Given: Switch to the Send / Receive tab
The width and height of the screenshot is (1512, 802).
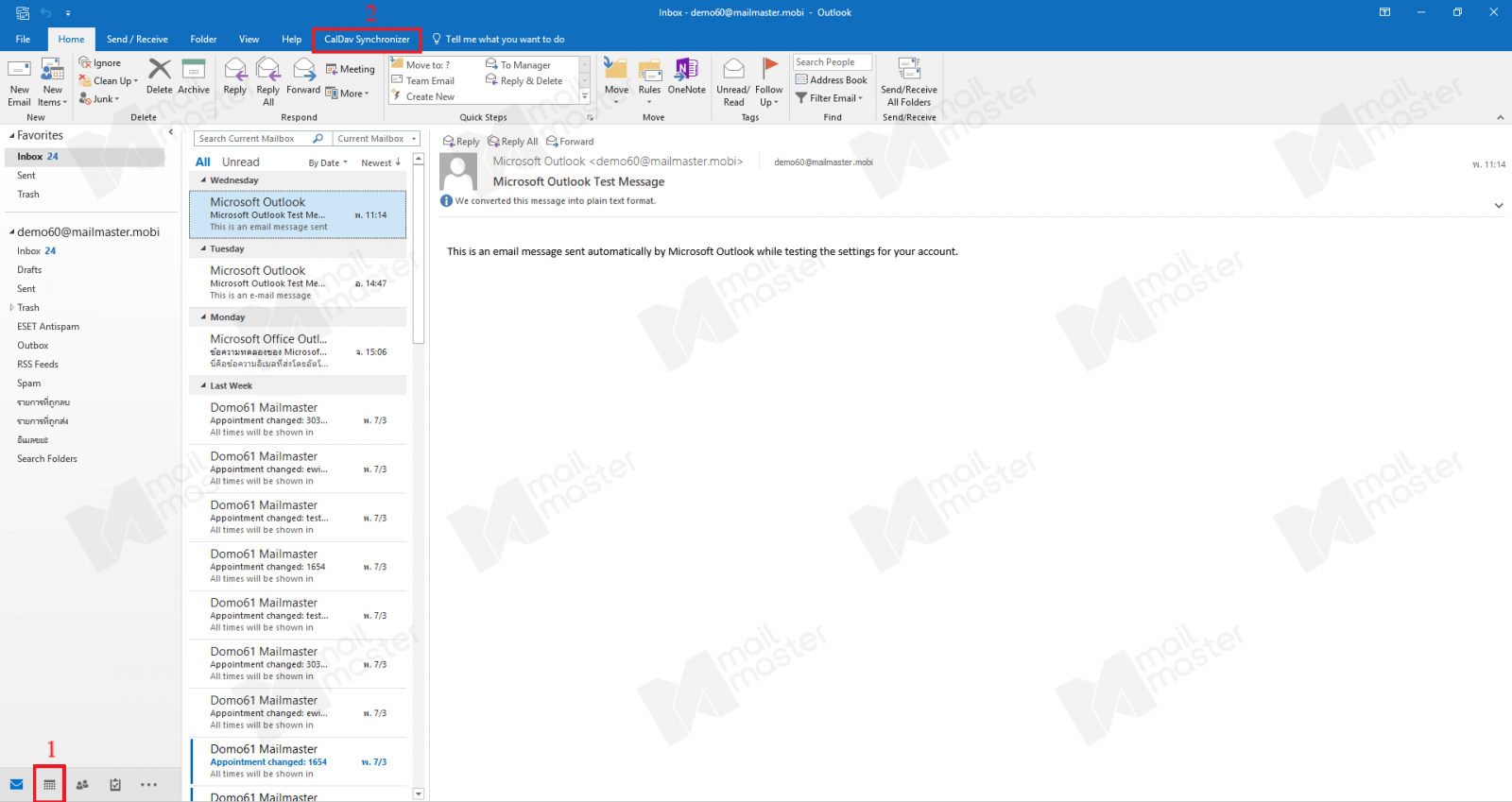Looking at the screenshot, I should [137, 39].
